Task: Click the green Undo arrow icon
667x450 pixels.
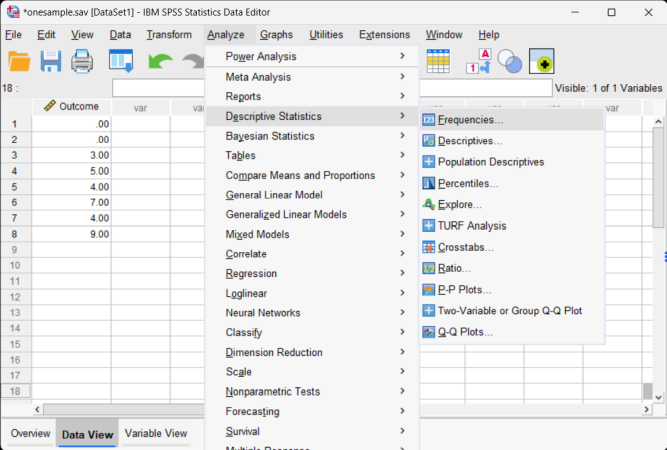Action: pos(160,61)
